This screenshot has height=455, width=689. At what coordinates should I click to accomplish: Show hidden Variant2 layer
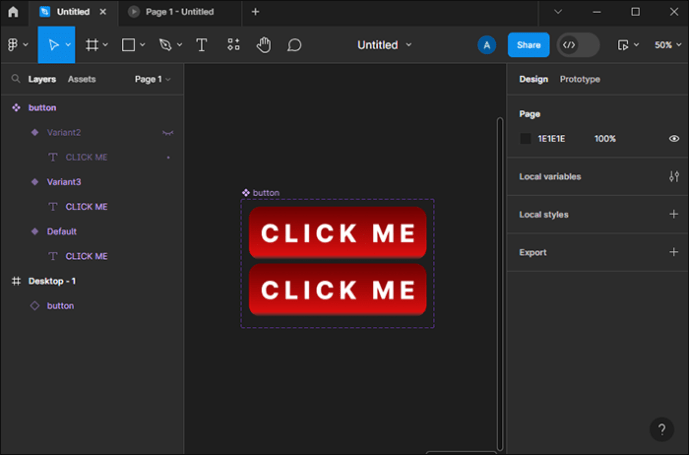click(168, 133)
